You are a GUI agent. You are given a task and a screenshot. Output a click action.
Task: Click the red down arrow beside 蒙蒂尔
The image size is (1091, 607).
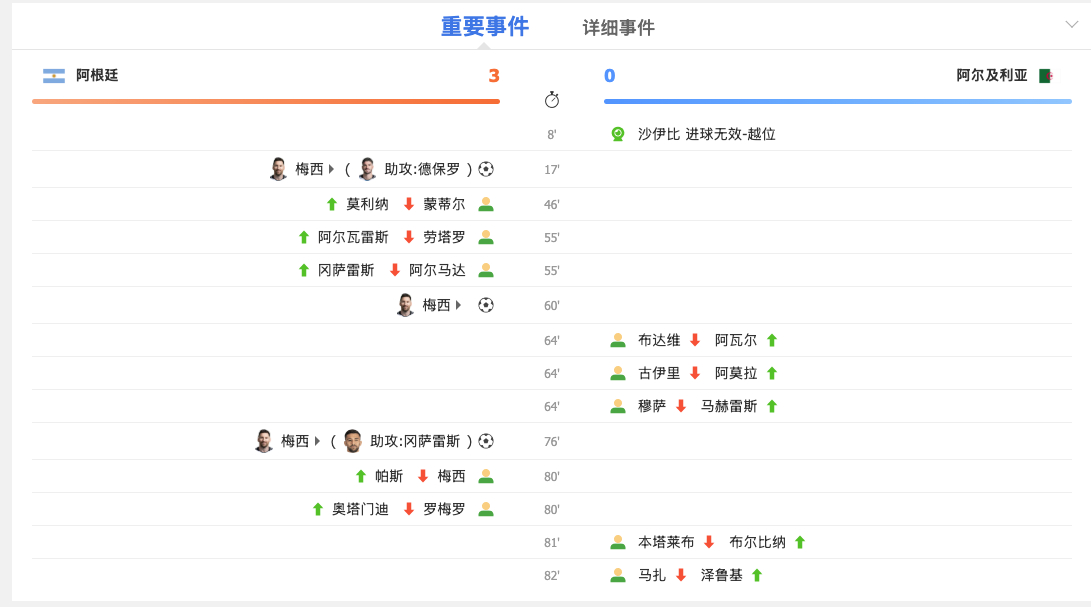point(409,204)
